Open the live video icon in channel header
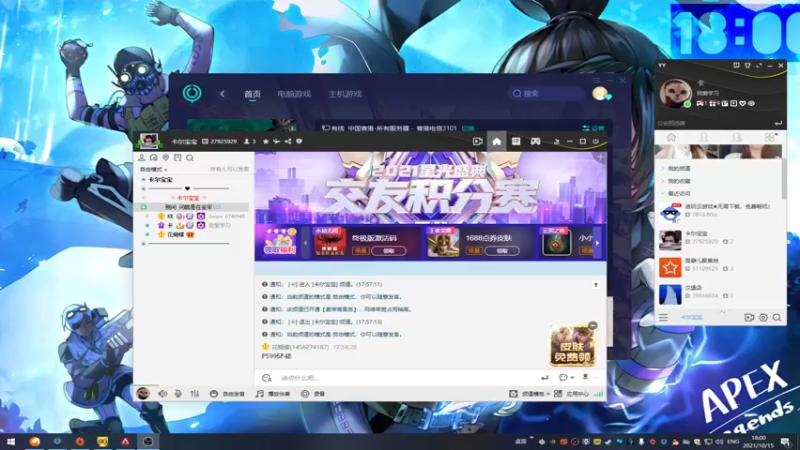800x450 pixels. [478, 141]
